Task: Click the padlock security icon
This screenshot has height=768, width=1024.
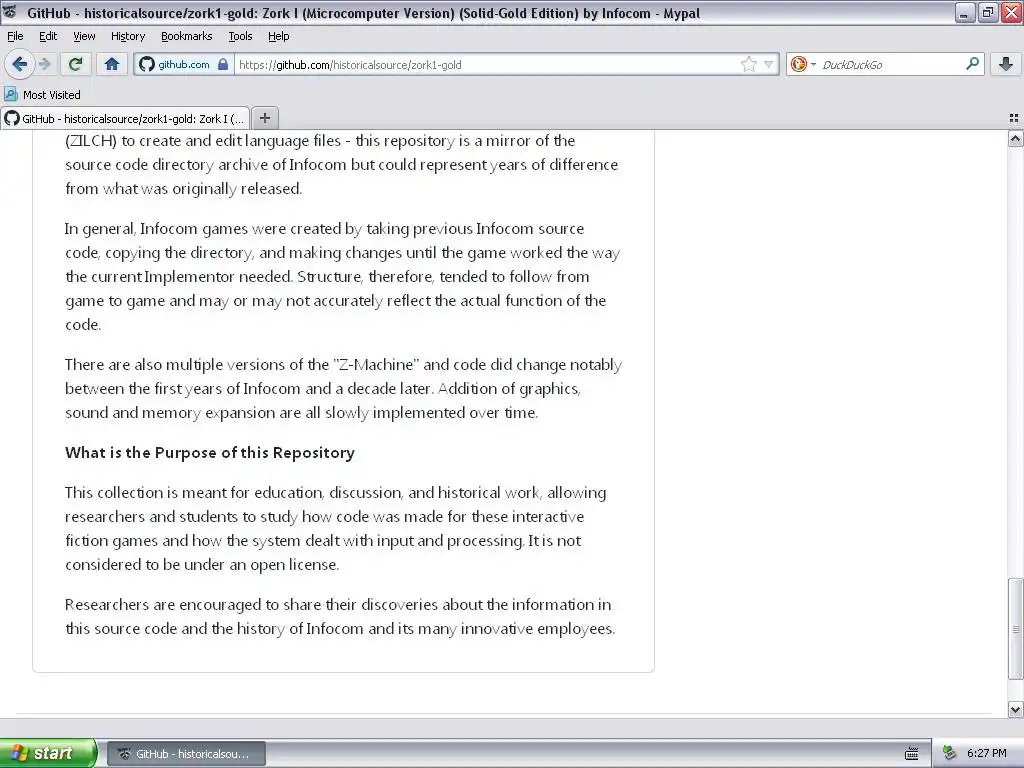Action: coord(223,64)
